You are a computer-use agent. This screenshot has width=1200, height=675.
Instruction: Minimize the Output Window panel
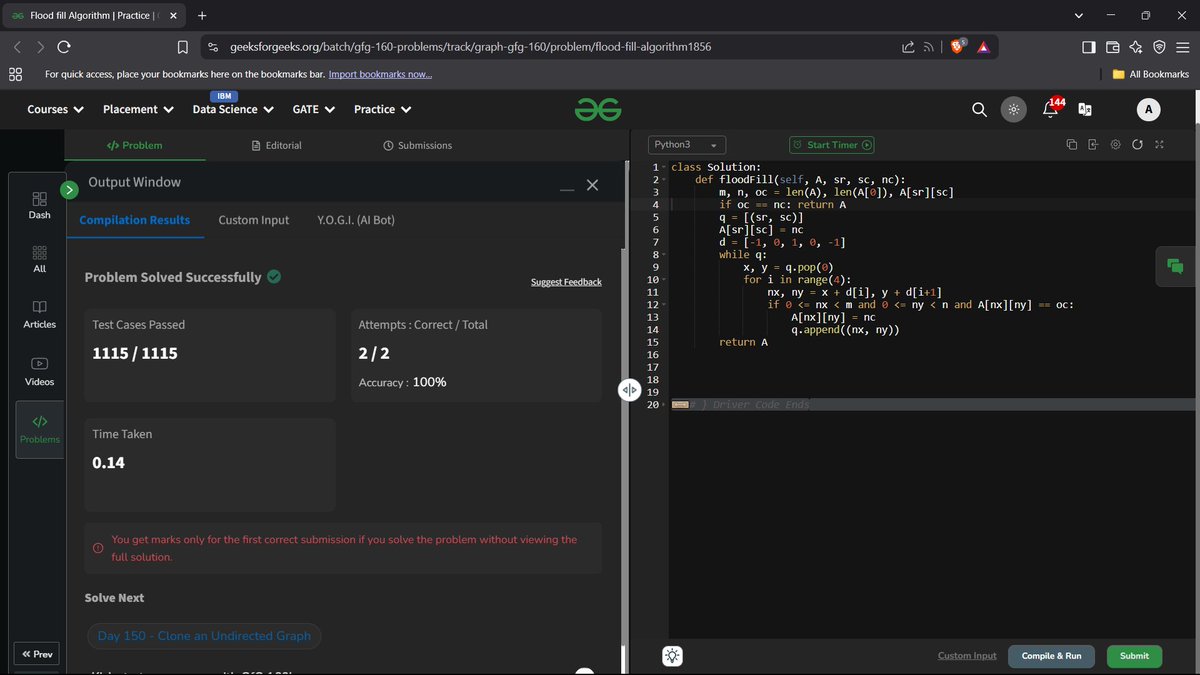567,189
